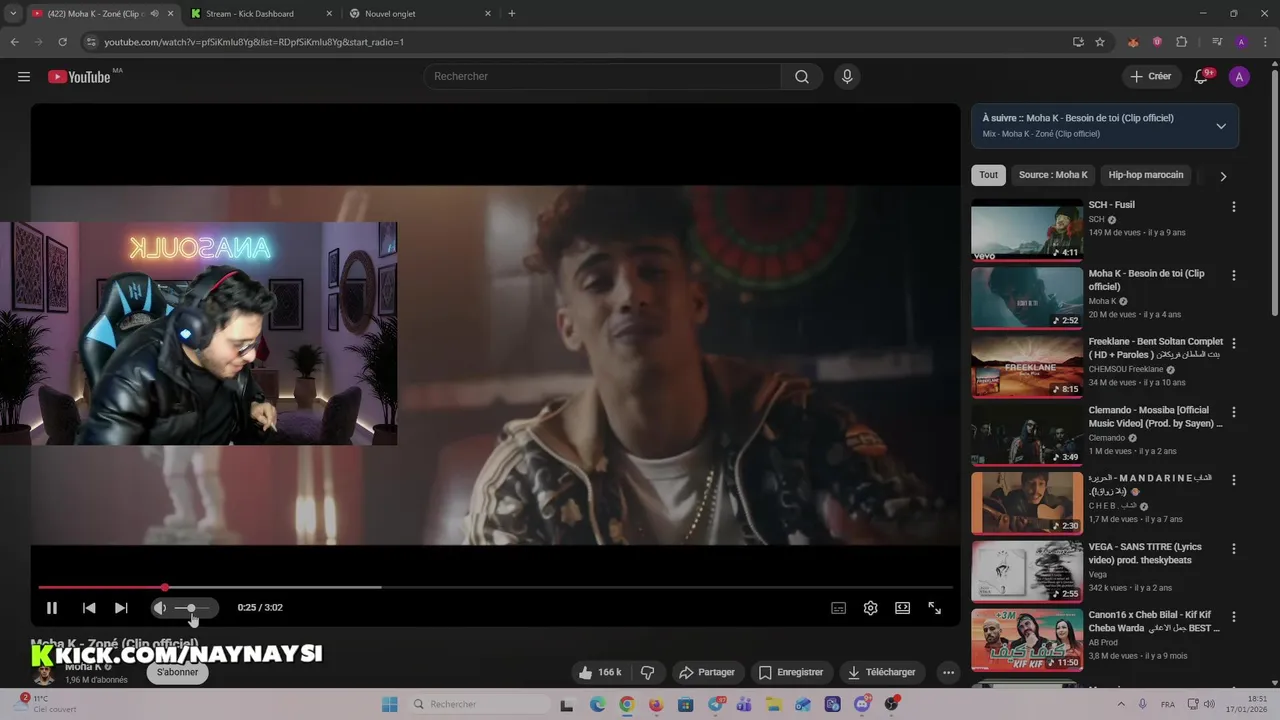Open Clemando - Mossiba video title
The height and width of the screenshot is (720, 1280).
tap(1155, 417)
